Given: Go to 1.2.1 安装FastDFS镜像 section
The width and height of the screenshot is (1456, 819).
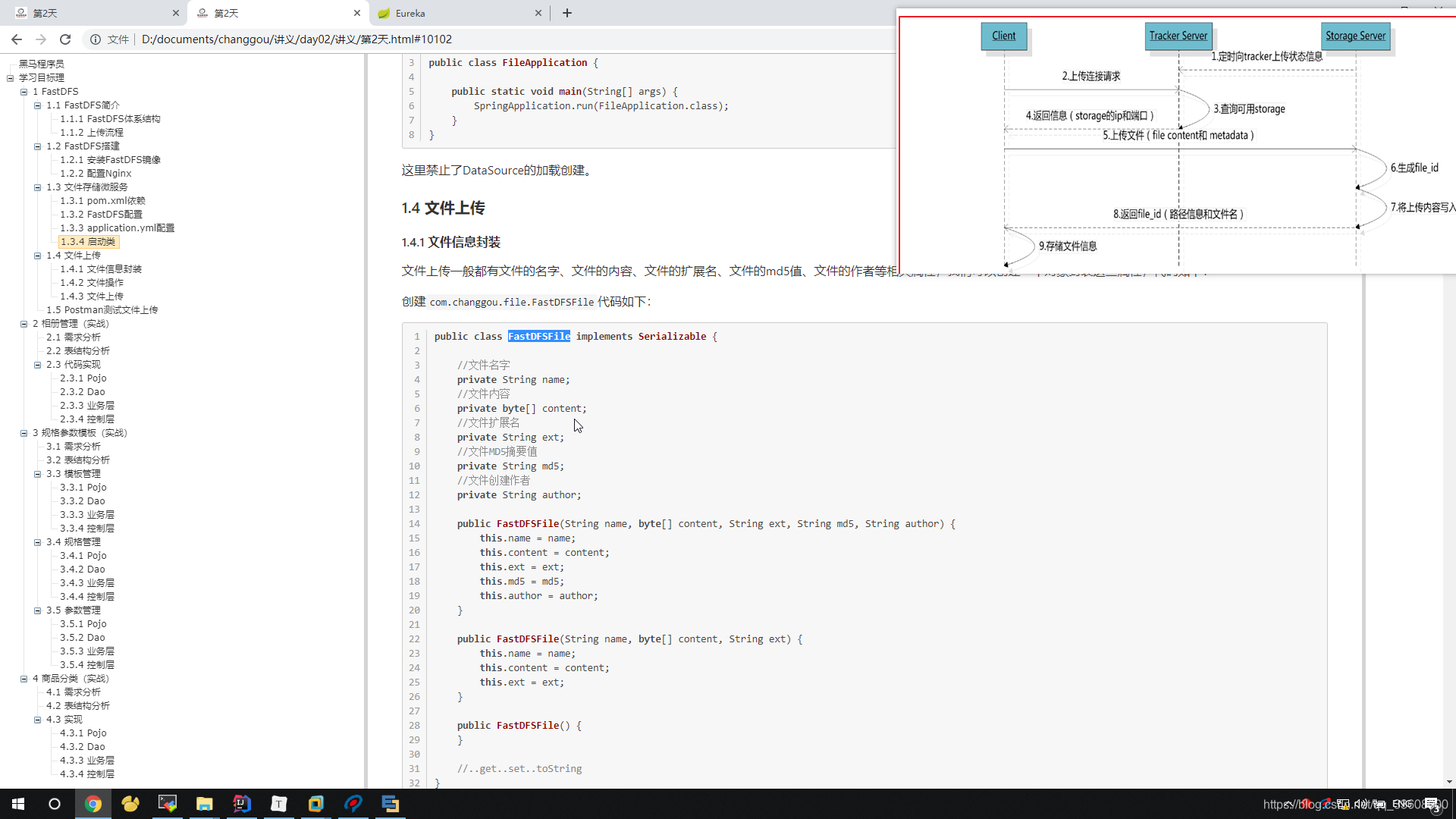Looking at the screenshot, I should click(110, 160).
